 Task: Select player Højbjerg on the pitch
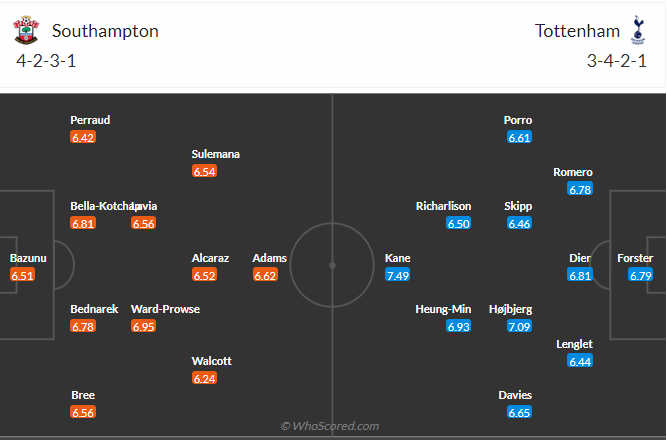point(510,310)
